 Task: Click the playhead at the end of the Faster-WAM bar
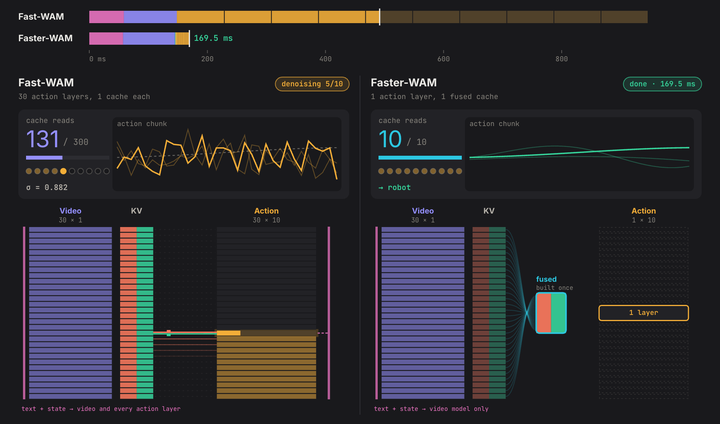tap(189, 39)
